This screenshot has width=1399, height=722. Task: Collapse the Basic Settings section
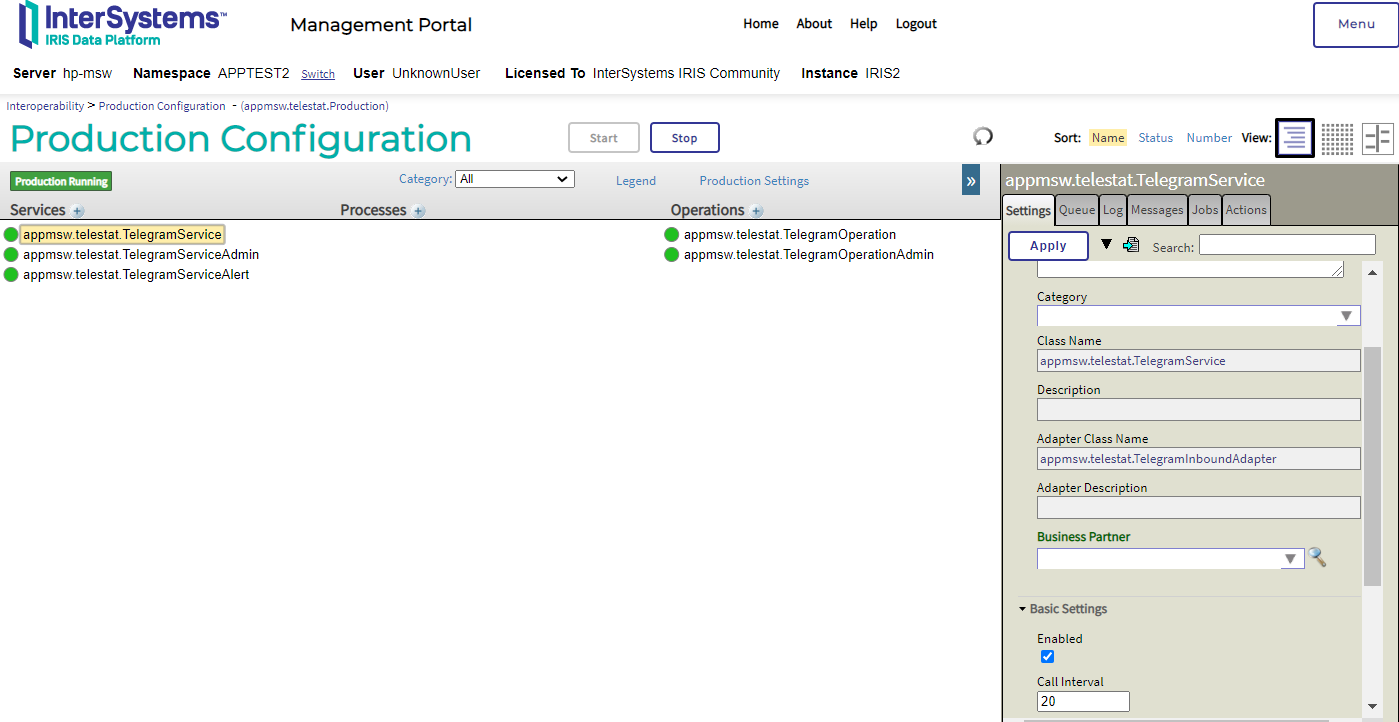tap(1062, 609)
